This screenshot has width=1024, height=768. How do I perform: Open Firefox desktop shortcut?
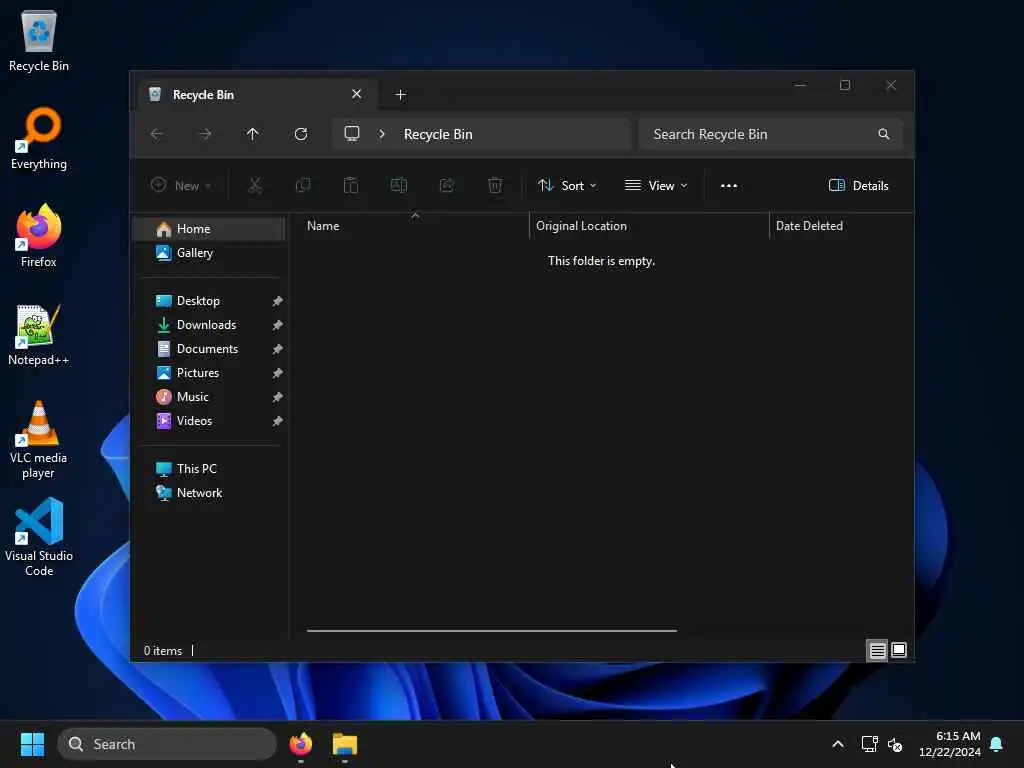tap(39, 236)
